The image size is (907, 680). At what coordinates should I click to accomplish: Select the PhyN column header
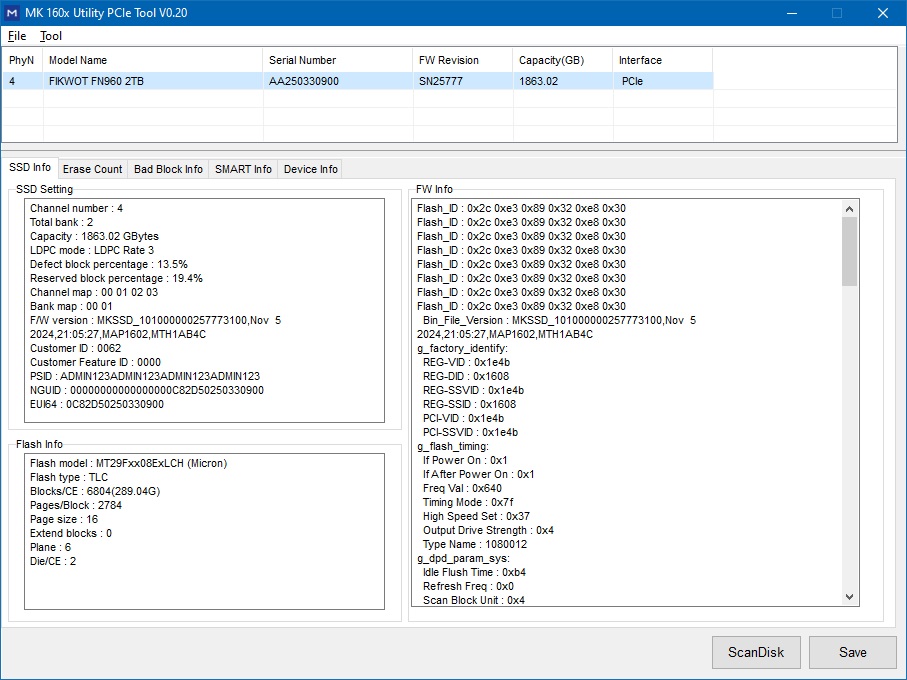(22, 60)
